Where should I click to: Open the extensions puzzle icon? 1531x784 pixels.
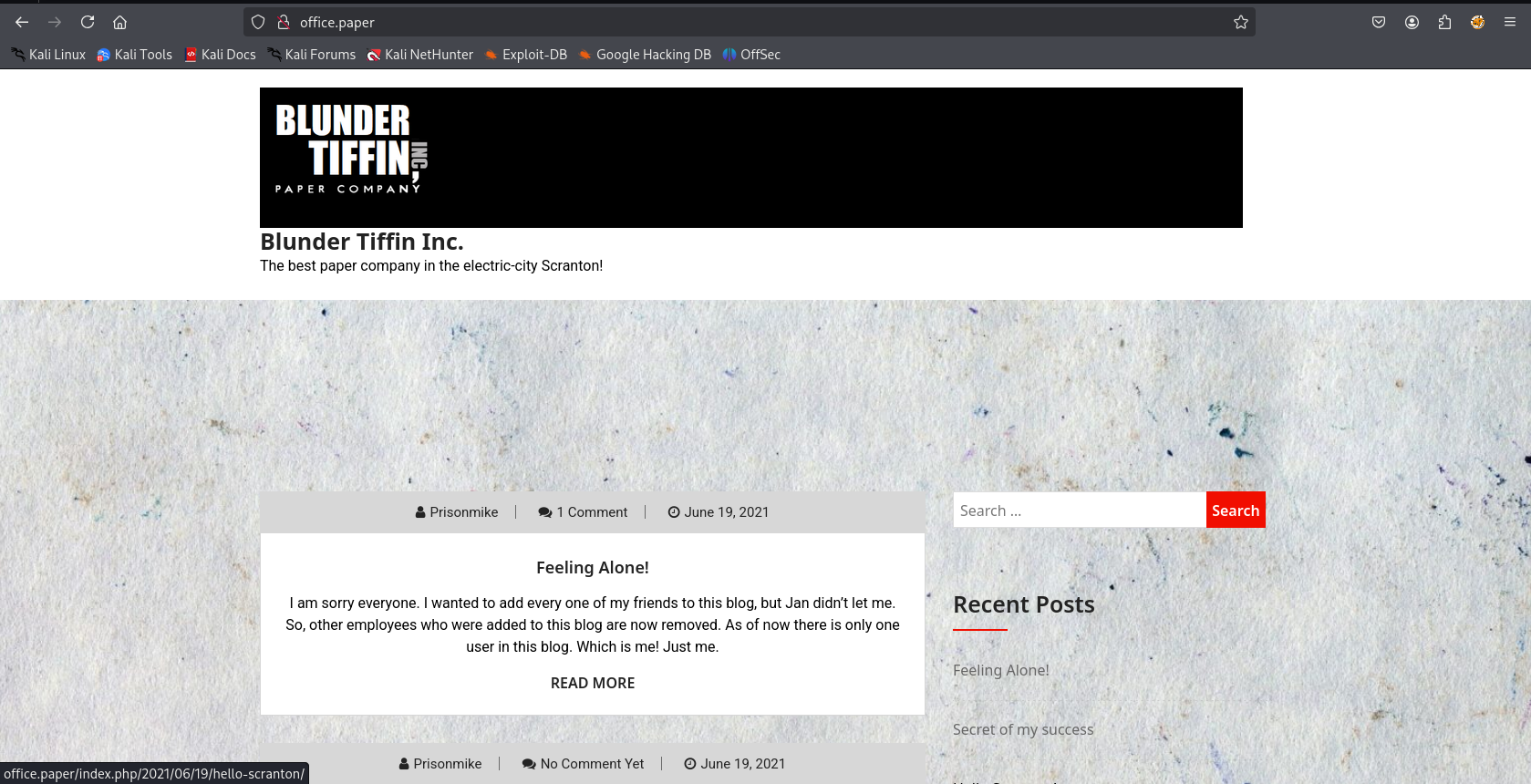click(x=1444, y=22)
